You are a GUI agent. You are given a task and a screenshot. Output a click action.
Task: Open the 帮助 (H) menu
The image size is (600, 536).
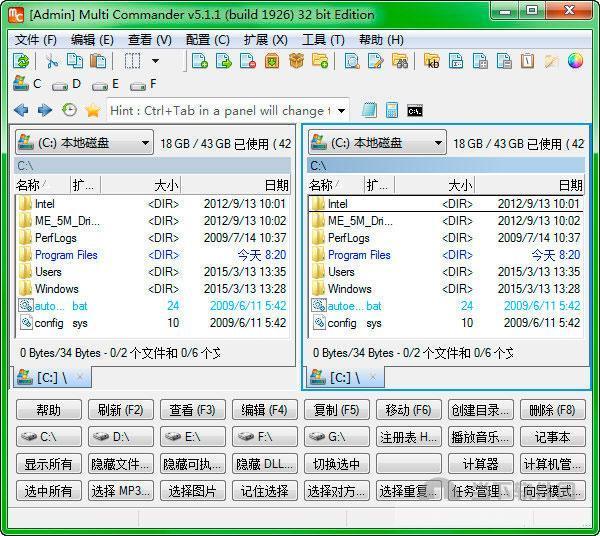click(381, 39)
